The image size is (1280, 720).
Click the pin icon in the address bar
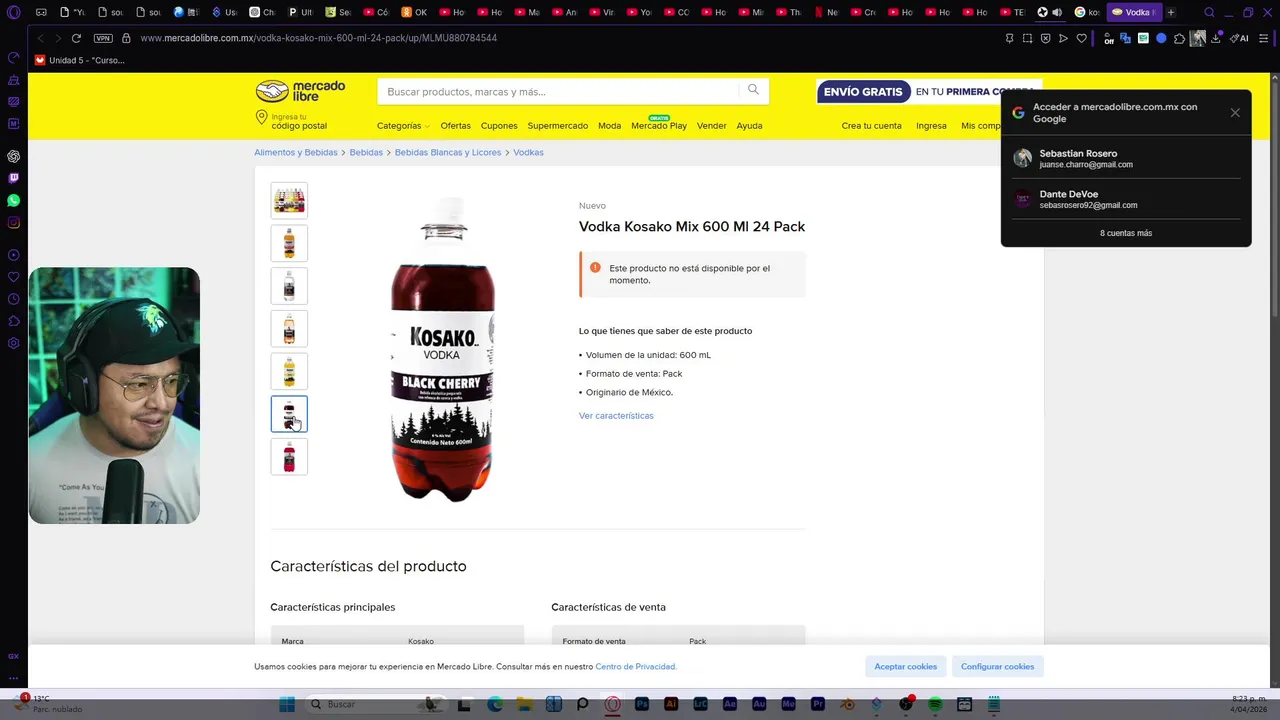(x=1009, y=38)
